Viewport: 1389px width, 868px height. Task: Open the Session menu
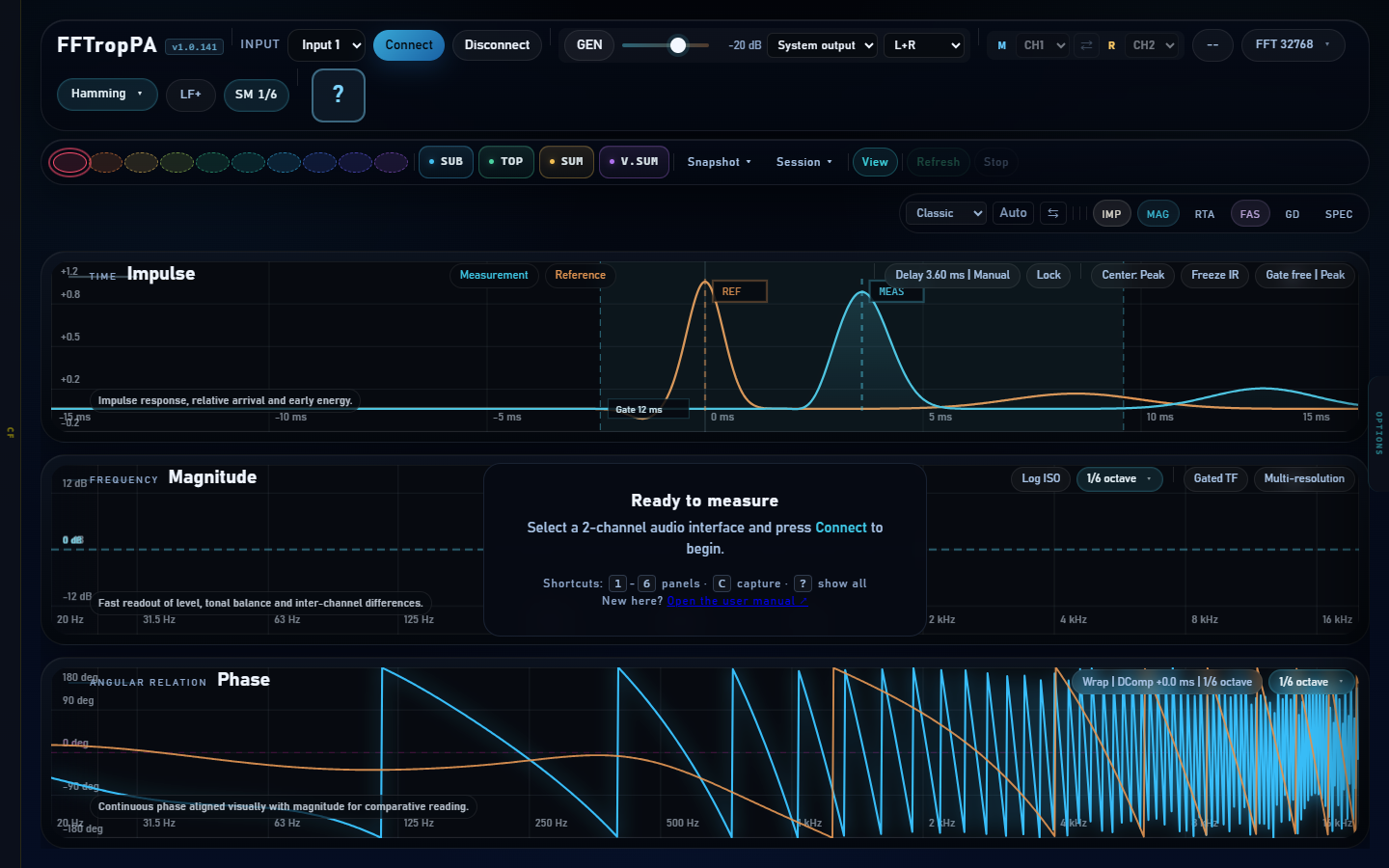coord(803,162)
